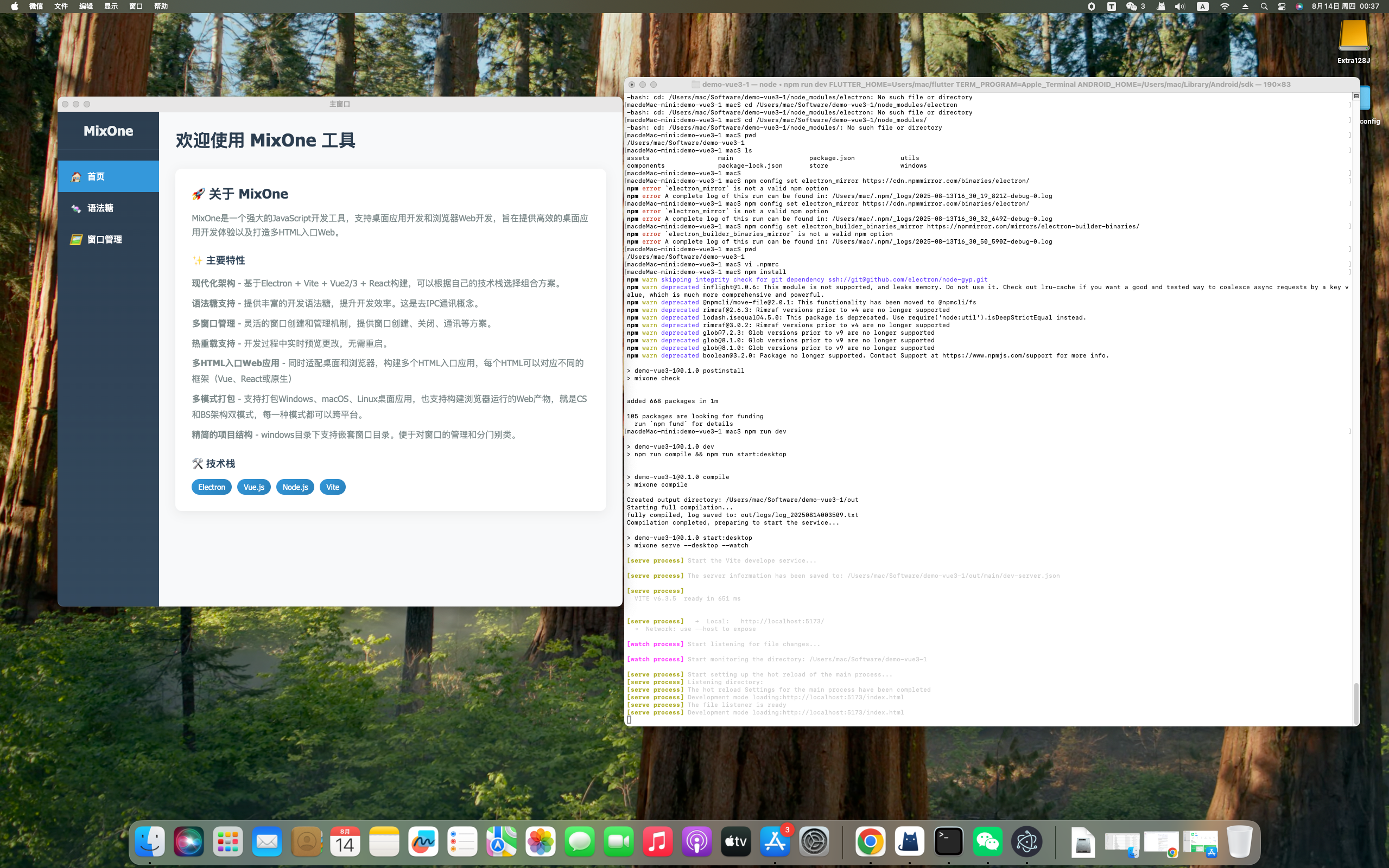Open the 微信 menu in menu bar
Image resolution: width=1389 pixels, height=868 pixels.
[x=36, y=7]
